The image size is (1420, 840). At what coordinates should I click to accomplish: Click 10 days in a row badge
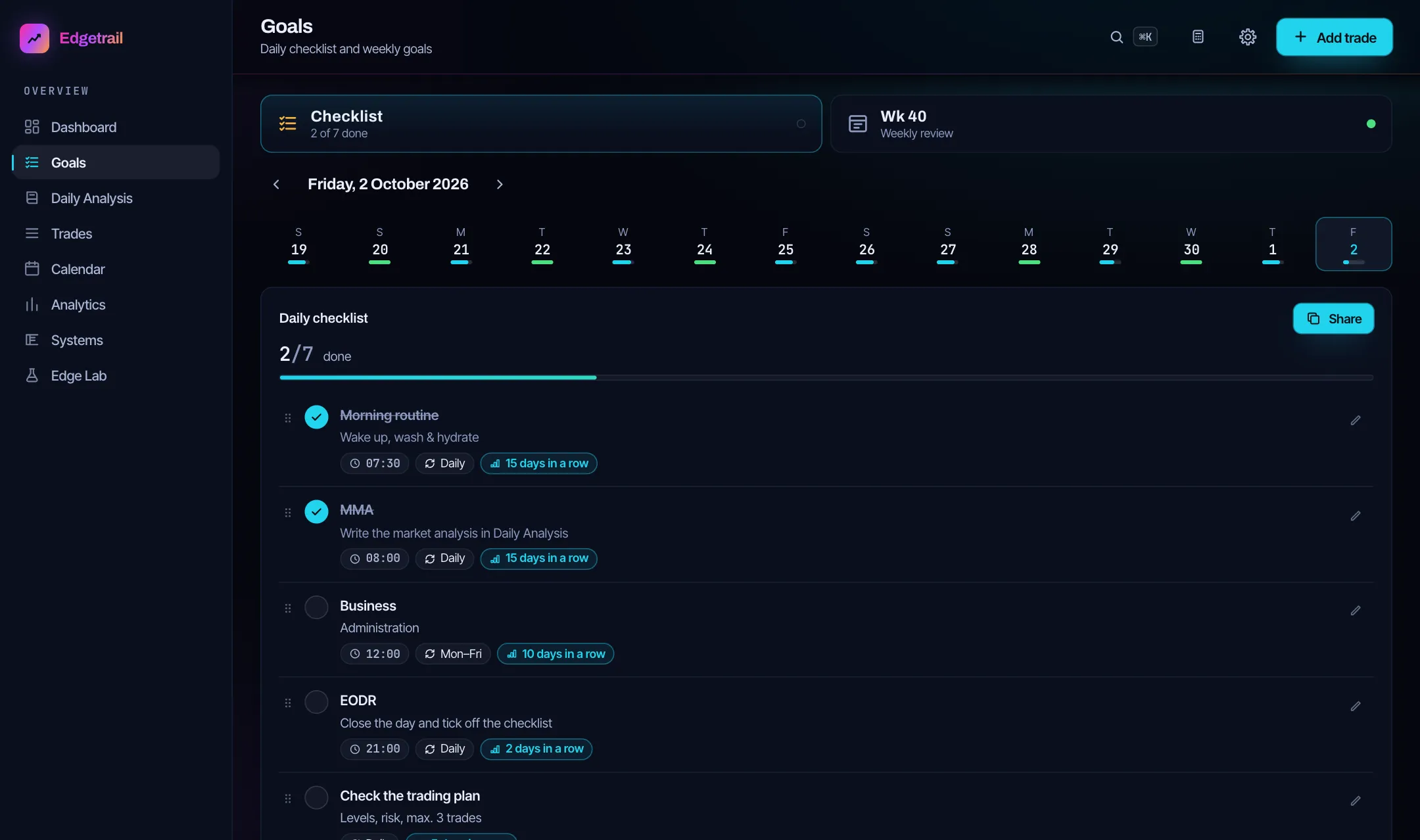556,654
